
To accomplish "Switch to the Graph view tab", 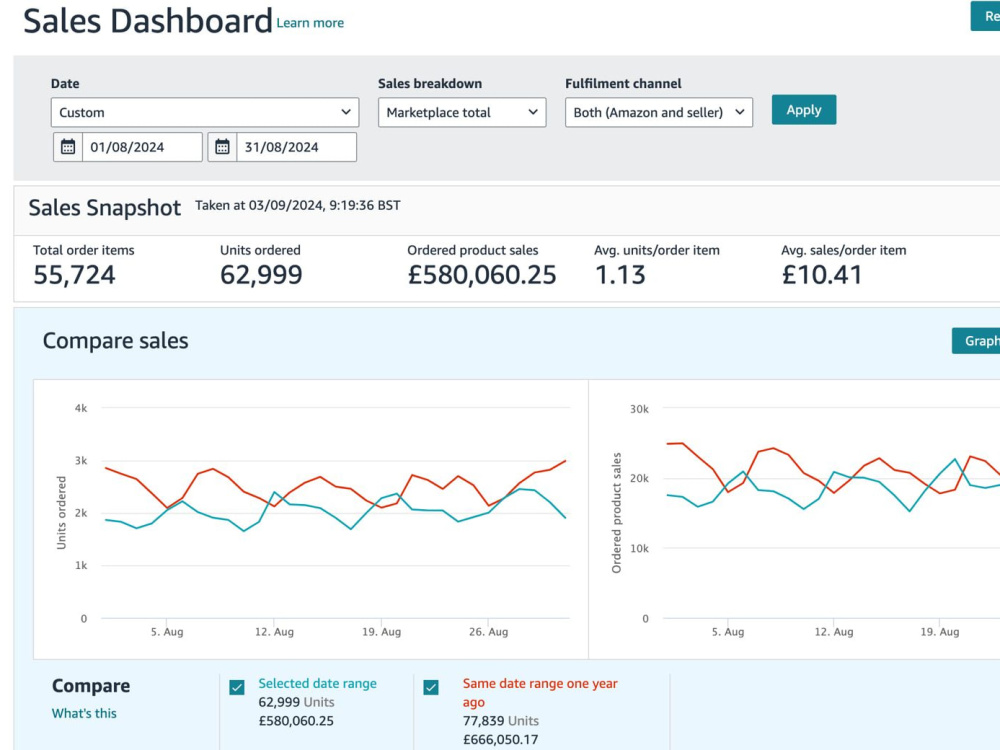I will coord(976,341).
